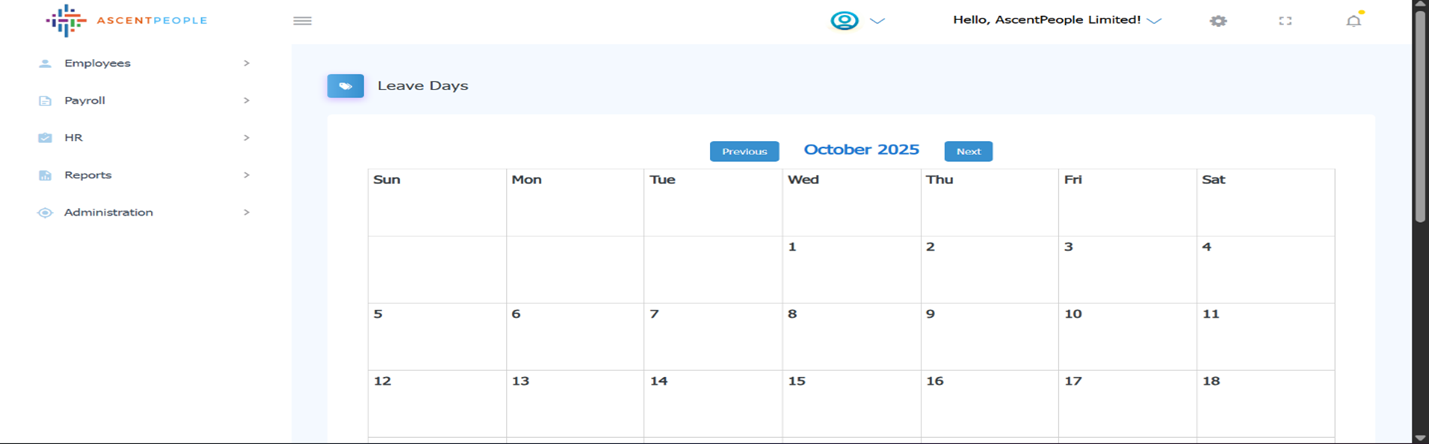Click Next to advance the month
Image resolution: width=1429 pixels, height=444 pixels.
point(968,151)
